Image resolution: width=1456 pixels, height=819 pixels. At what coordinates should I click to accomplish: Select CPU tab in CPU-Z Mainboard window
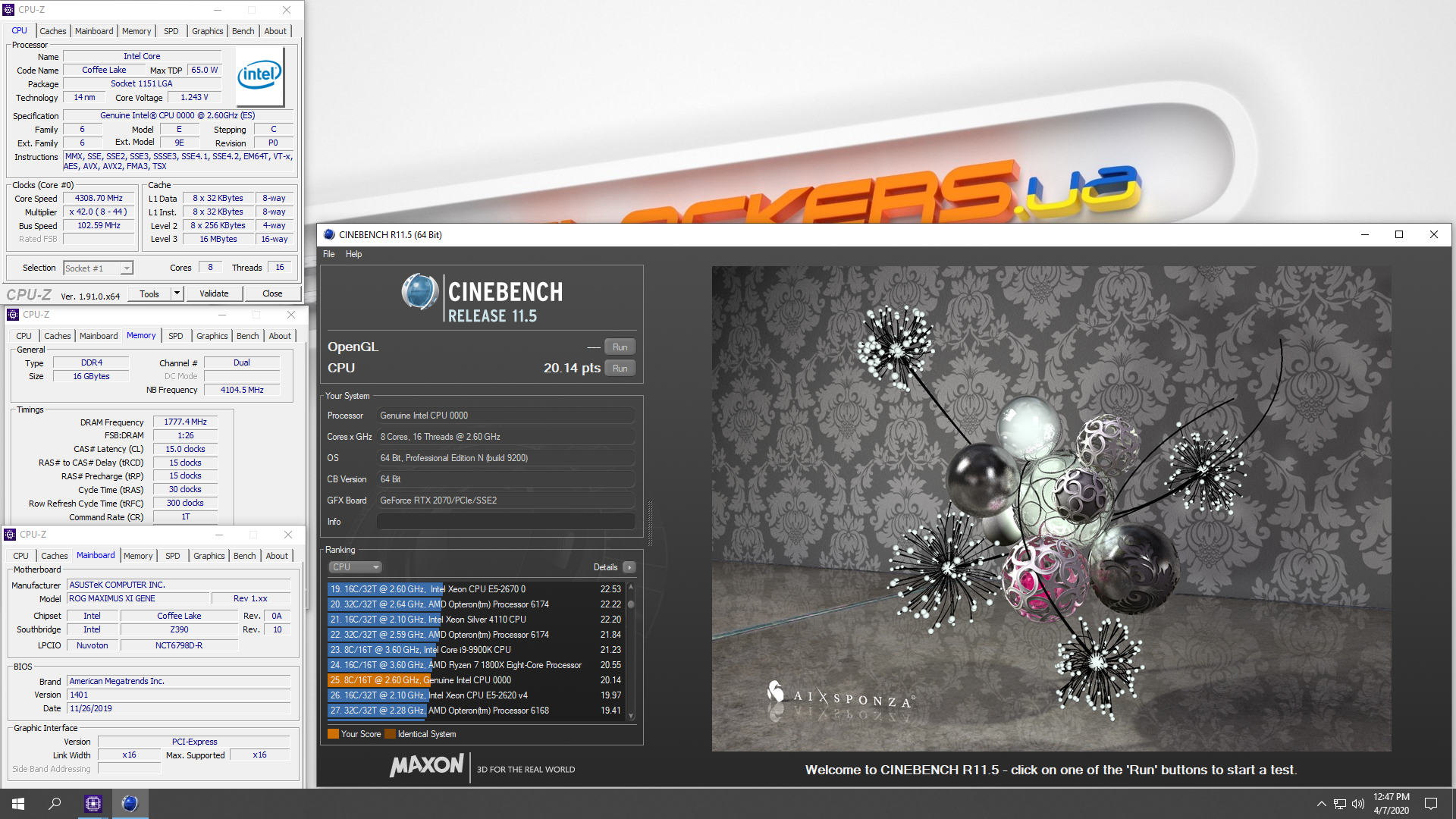point(20,556)
